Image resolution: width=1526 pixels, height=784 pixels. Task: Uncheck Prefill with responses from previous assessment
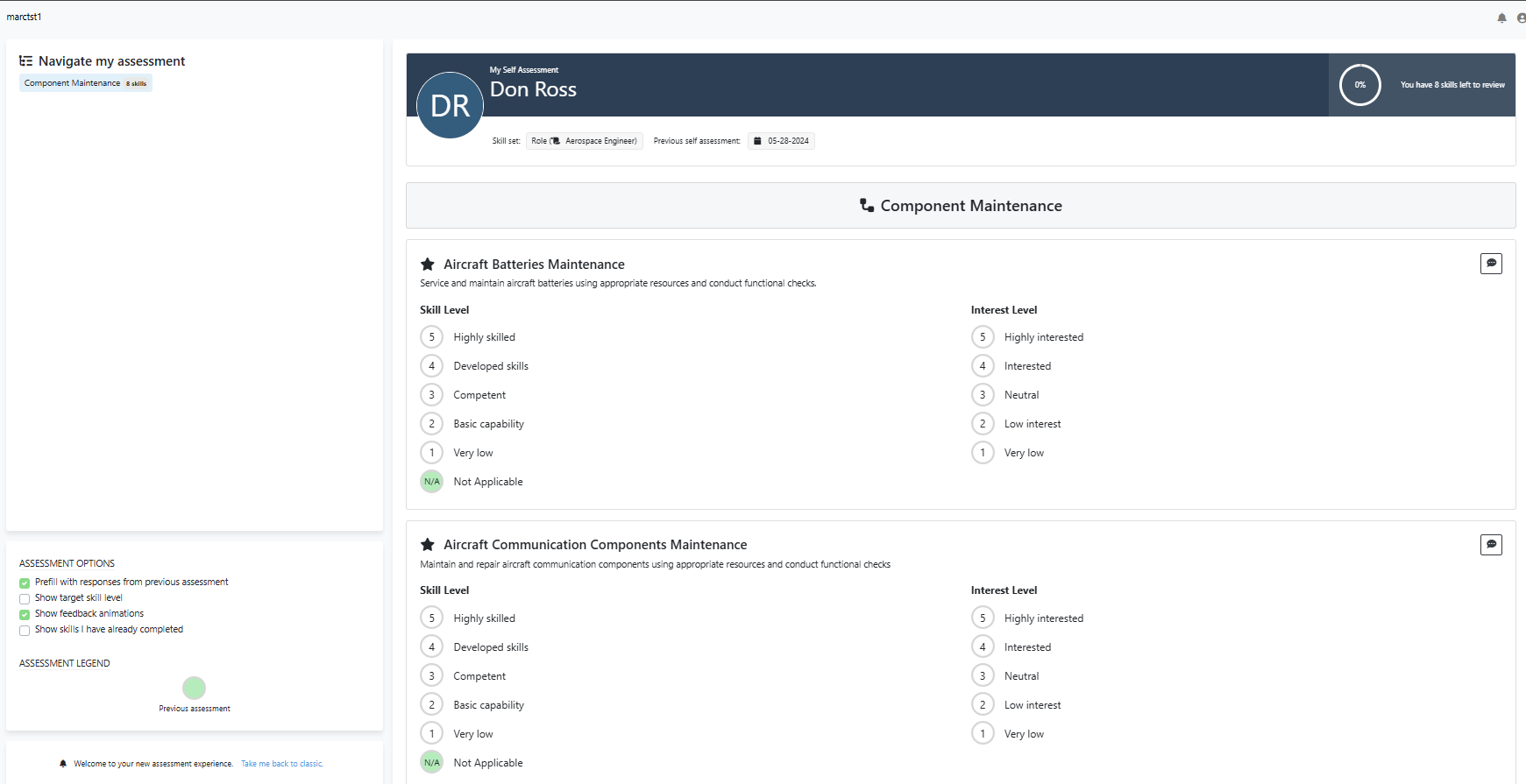25,583
